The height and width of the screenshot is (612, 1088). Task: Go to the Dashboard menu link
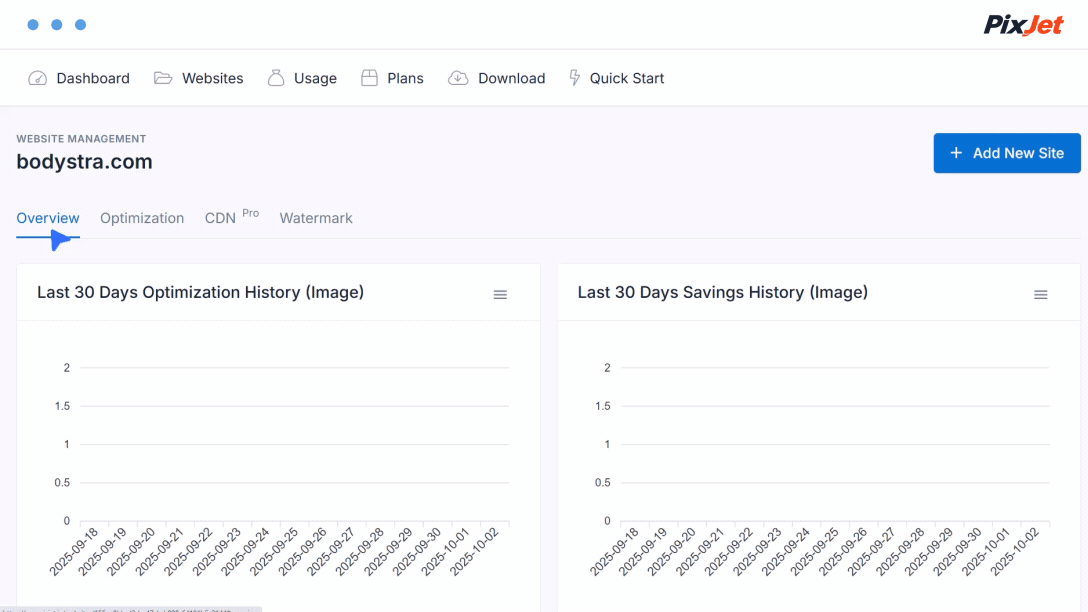click(x=93, y=78)
